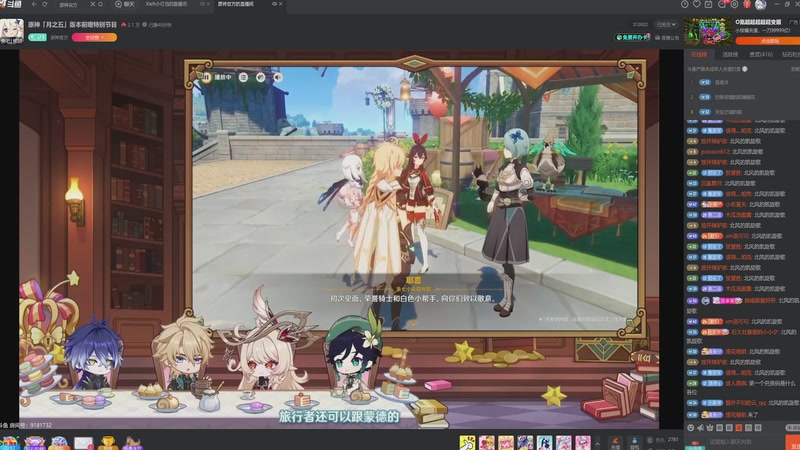Open the red gift box icon
Viewport: 800px width, 450px height.
747,4
